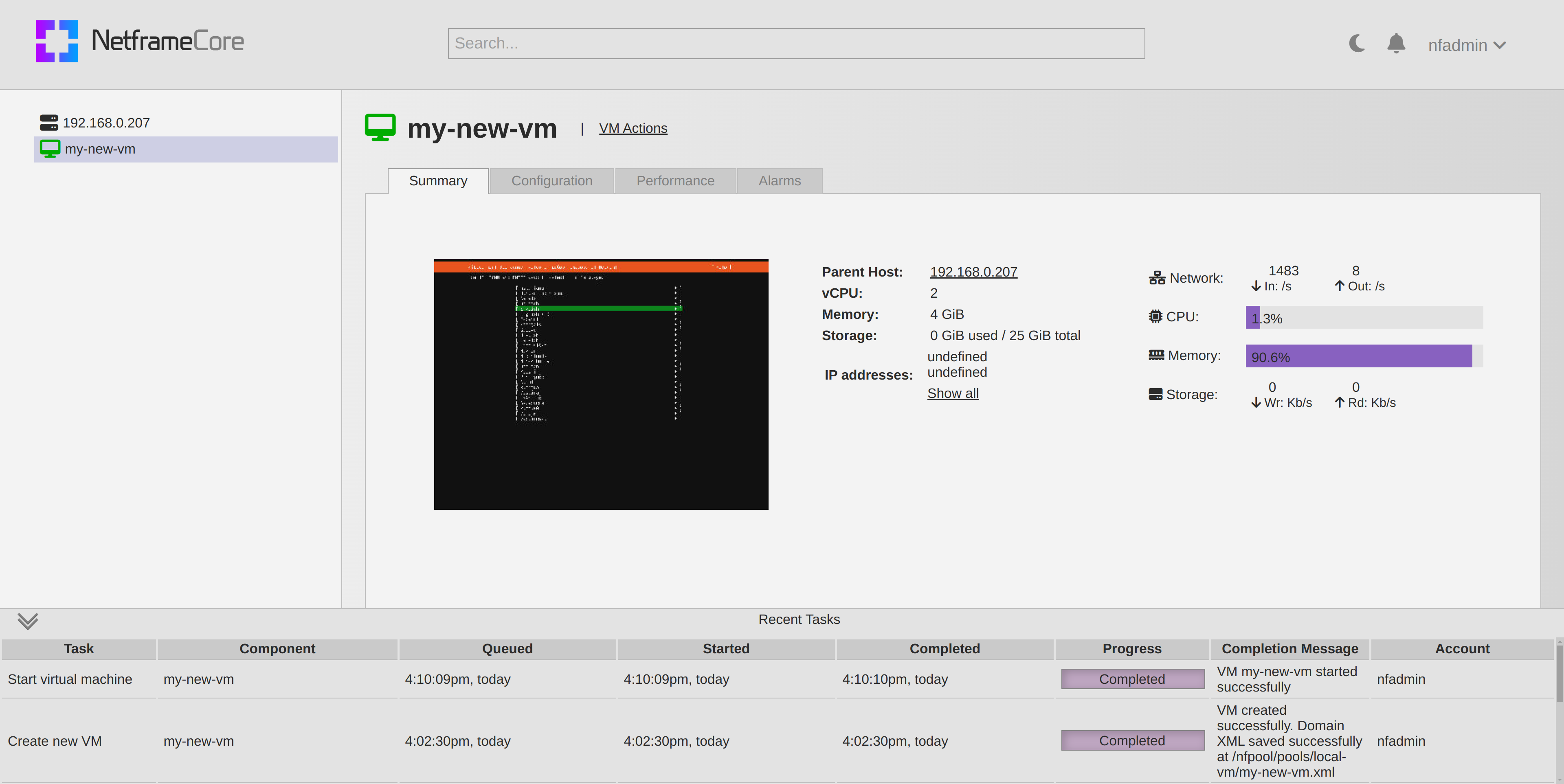
Task: Click the CPU chip icon
Action: click(1155, 316)
